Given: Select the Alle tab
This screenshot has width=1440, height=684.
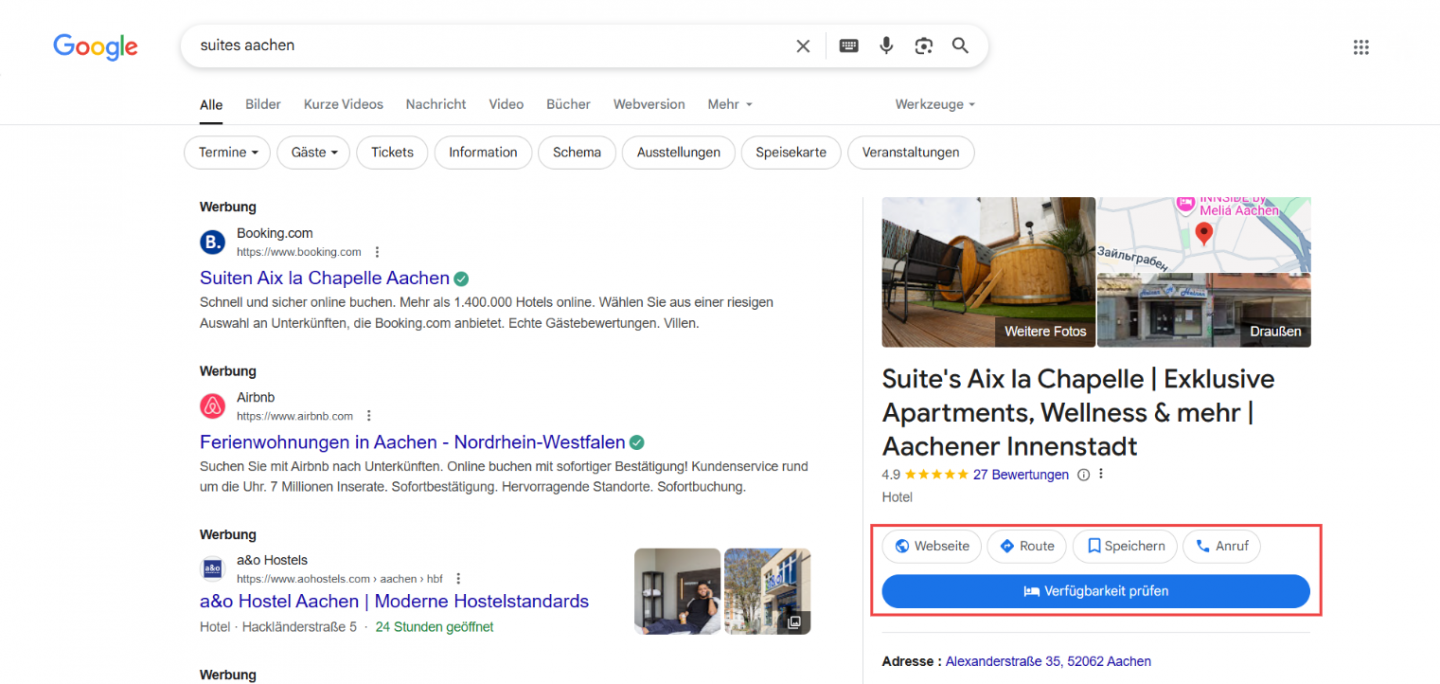Looking at the screenshot, I should pyautogui.click(x=211, y=104).
